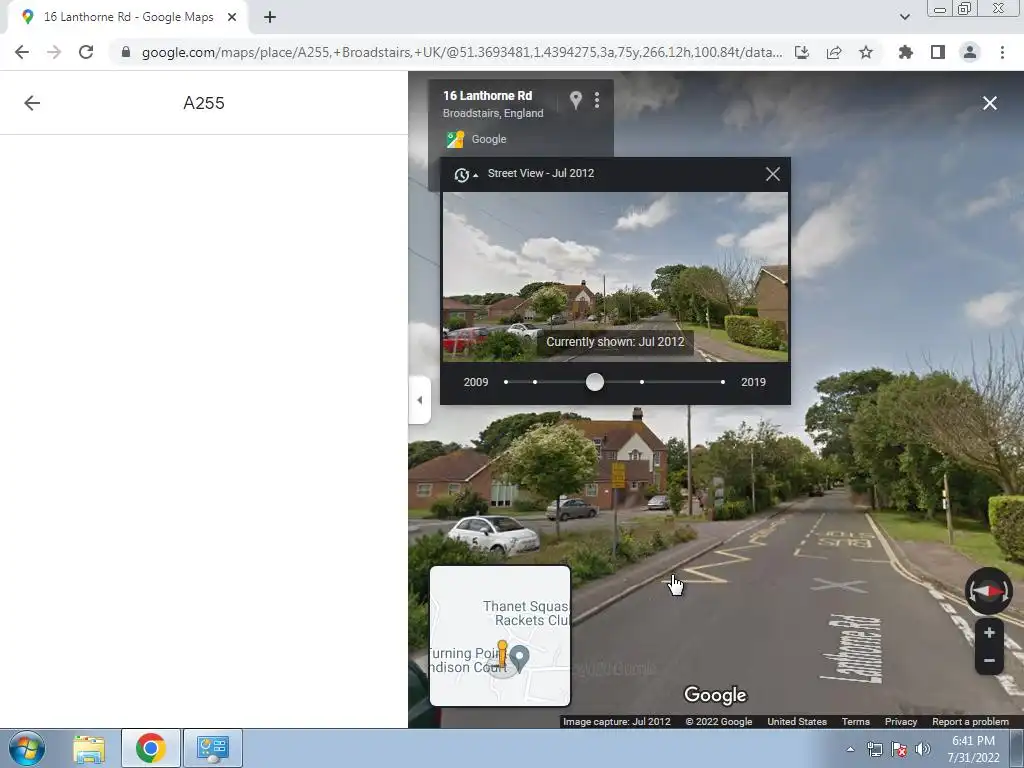This screenshot has width=1024, height=768.
Task: Select the second timeline dot after 2009
Action: coord(535,382)
